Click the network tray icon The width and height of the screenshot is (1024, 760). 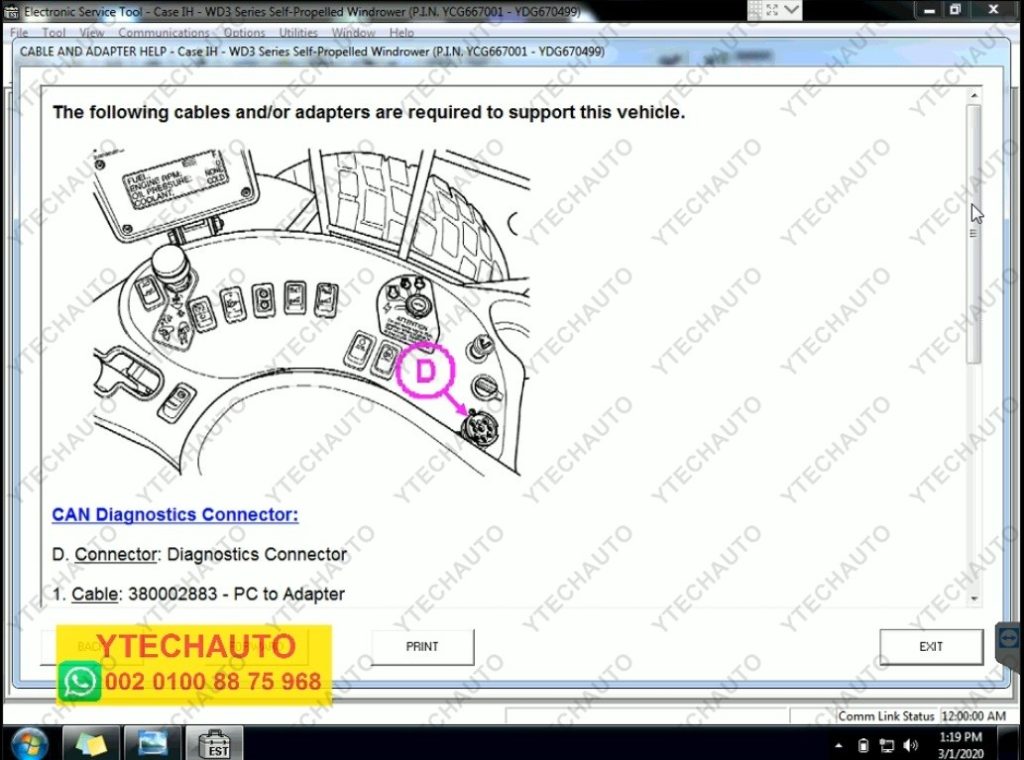[x=886, y=745]
